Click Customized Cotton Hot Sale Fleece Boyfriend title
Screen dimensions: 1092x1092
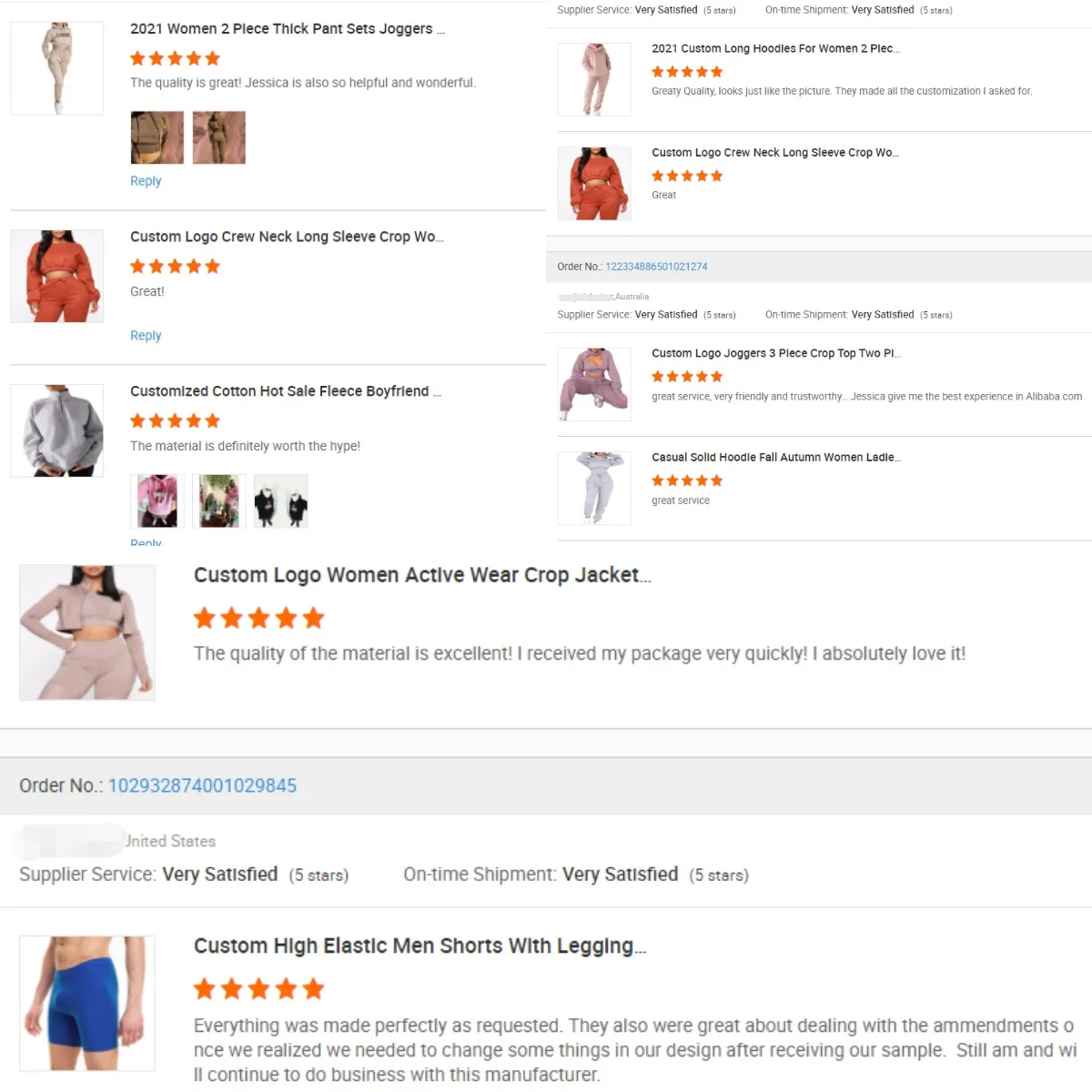286,391
